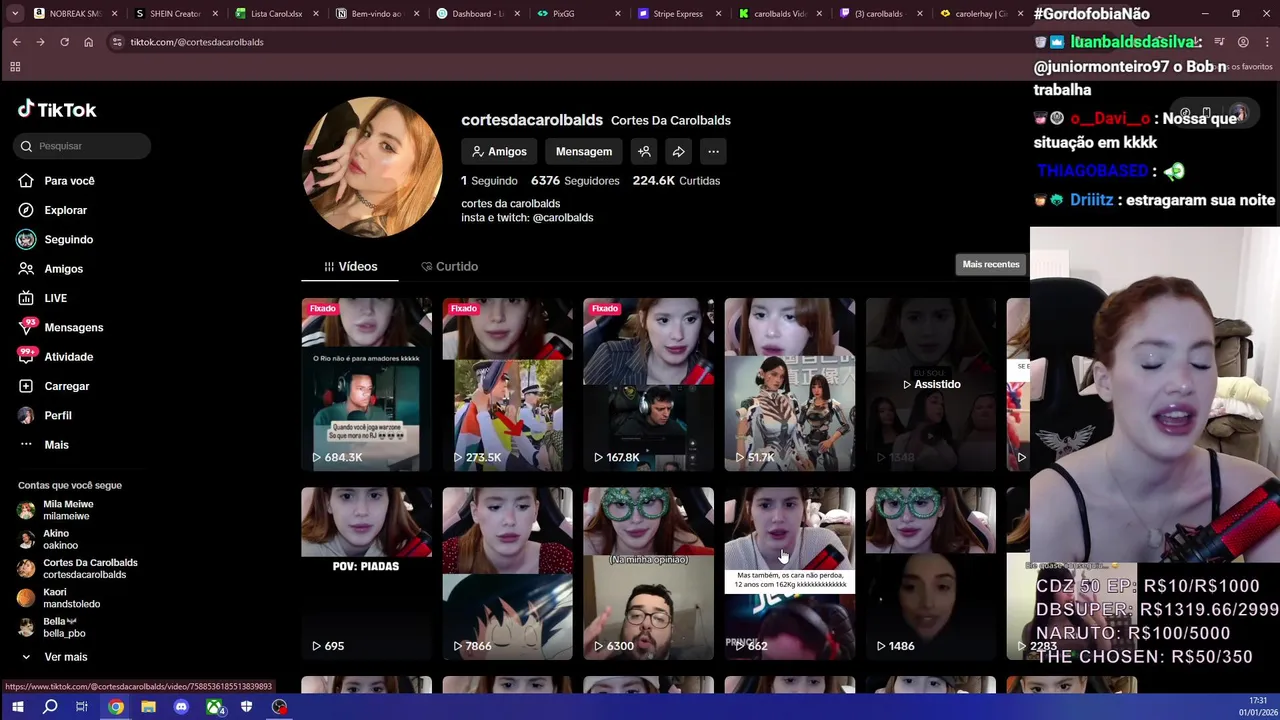The image size is (1280, 720).
Task: Open Windows taskbar search
Action: (x=50, y=707)
